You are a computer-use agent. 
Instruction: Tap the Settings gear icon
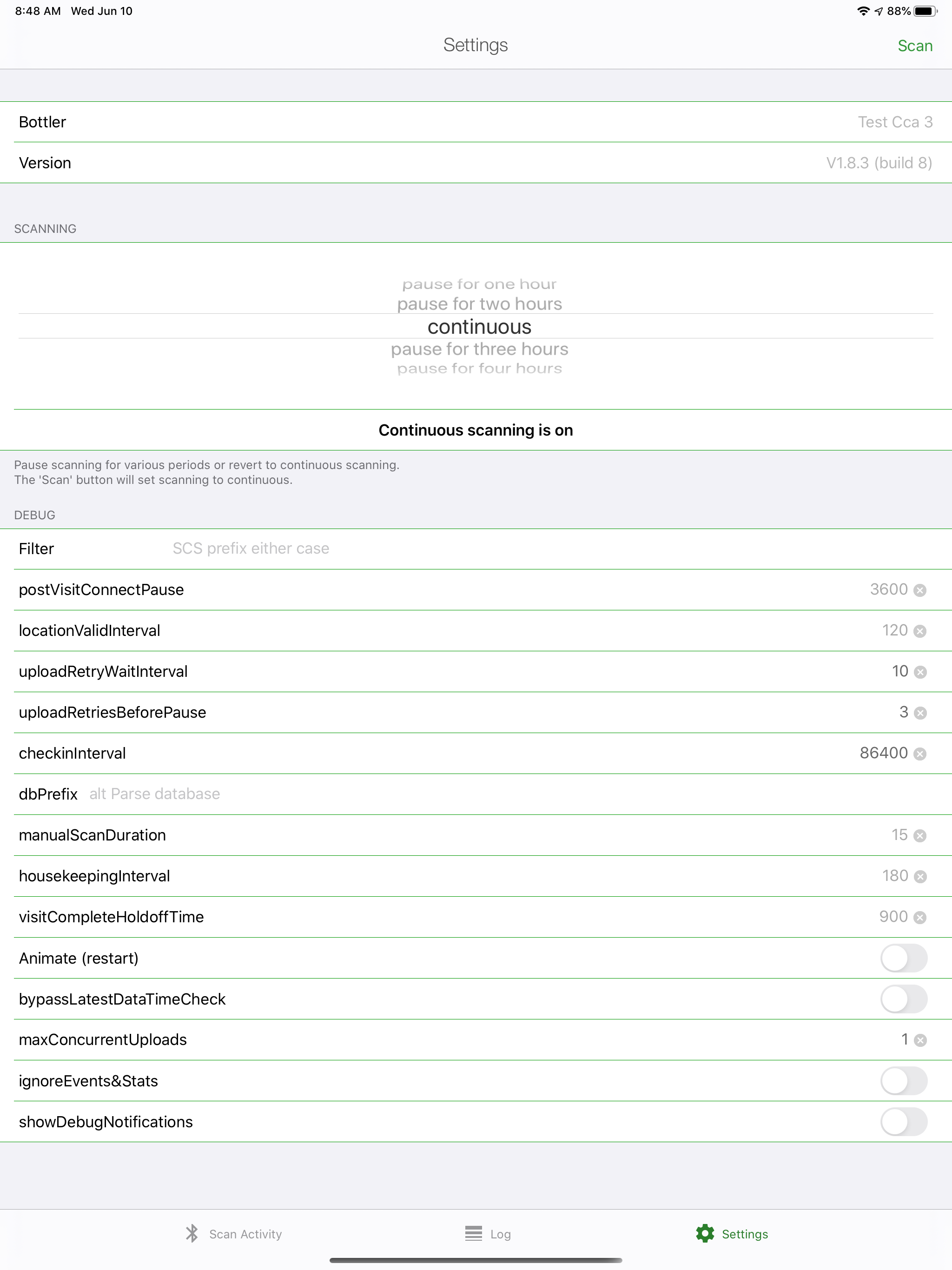[705, 1233]
